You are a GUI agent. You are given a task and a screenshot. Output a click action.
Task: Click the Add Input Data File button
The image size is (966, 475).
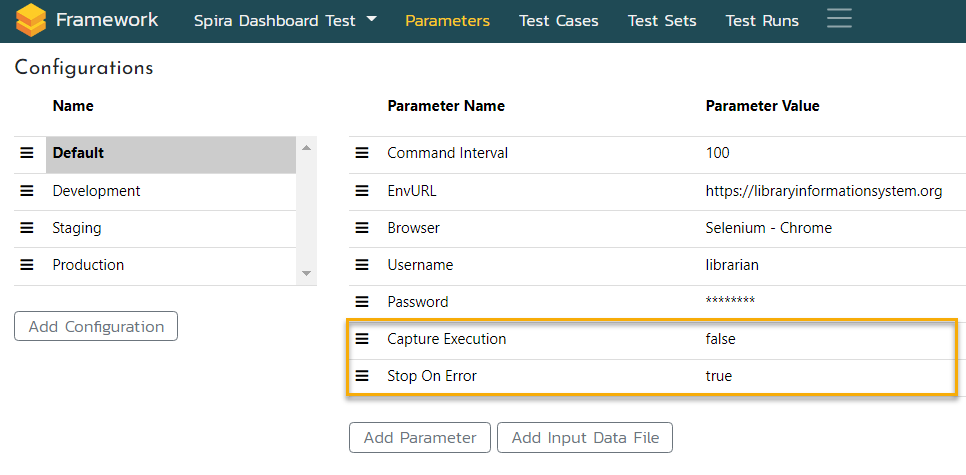(x=585, y=438)
